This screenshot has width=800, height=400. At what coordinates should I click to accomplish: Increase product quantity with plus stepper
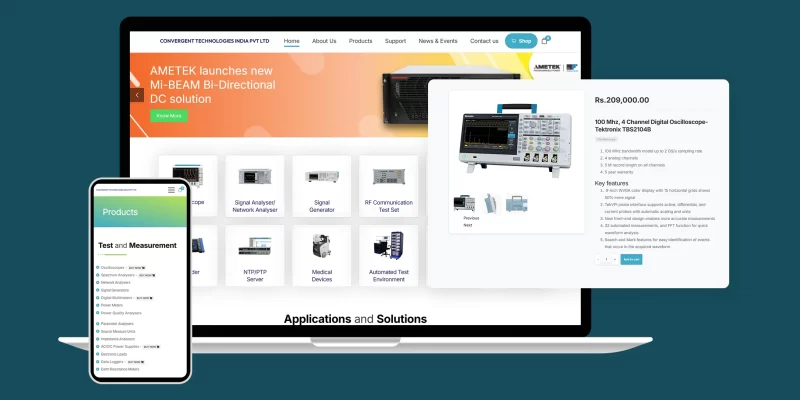614,259
